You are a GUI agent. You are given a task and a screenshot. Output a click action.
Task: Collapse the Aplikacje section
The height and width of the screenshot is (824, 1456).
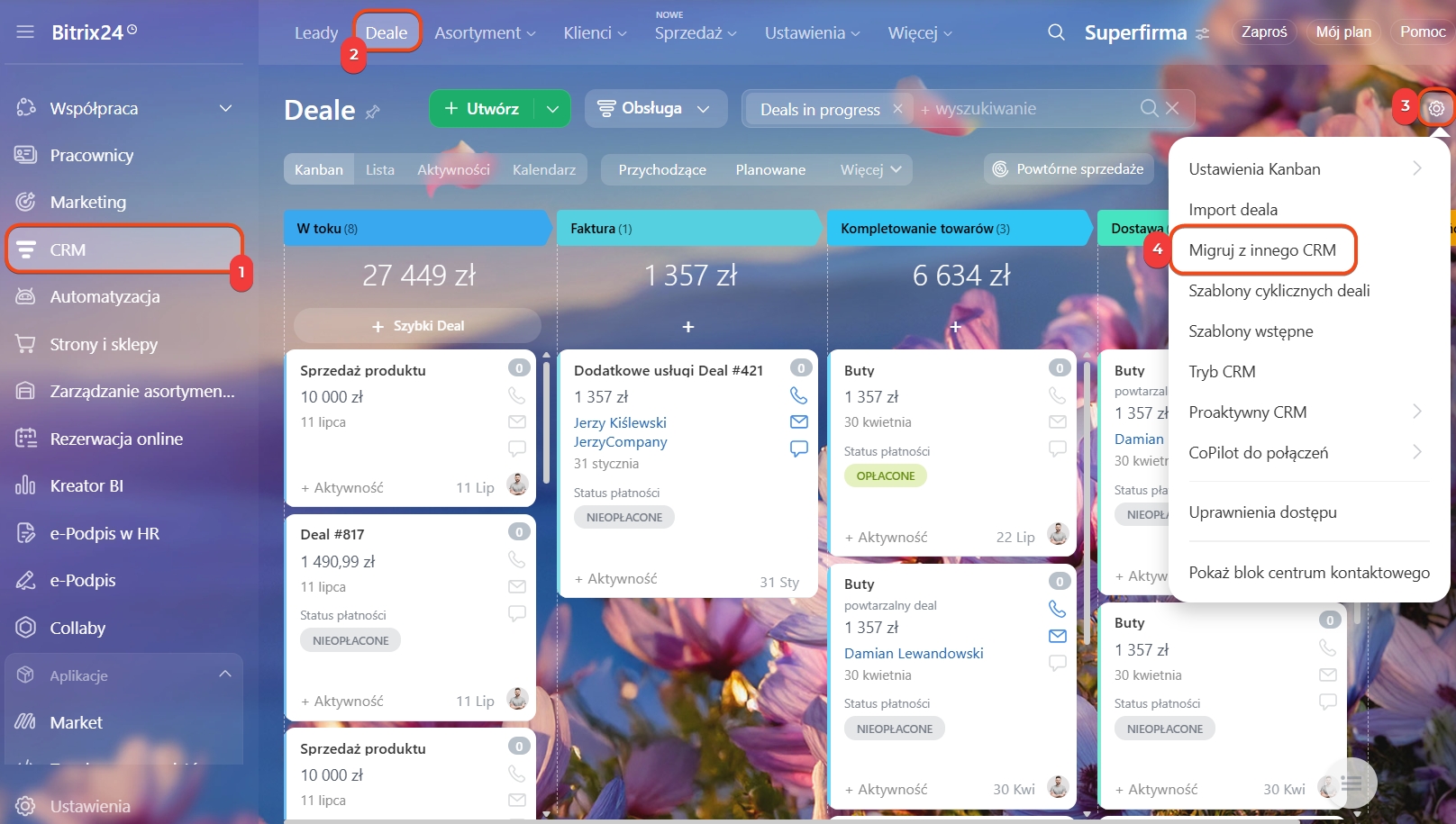tap(225, 674)
